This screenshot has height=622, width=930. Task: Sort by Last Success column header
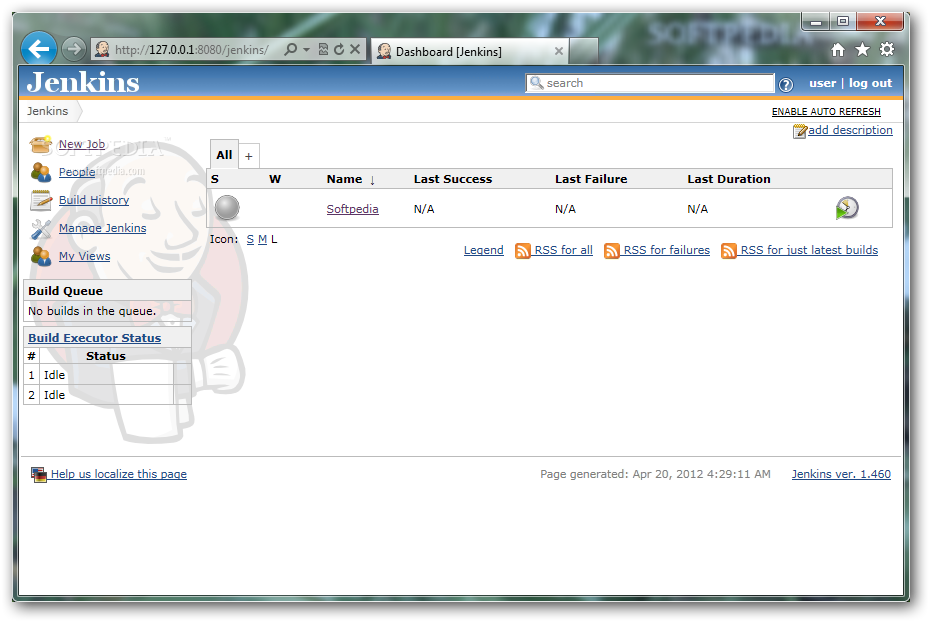point(453,179)
